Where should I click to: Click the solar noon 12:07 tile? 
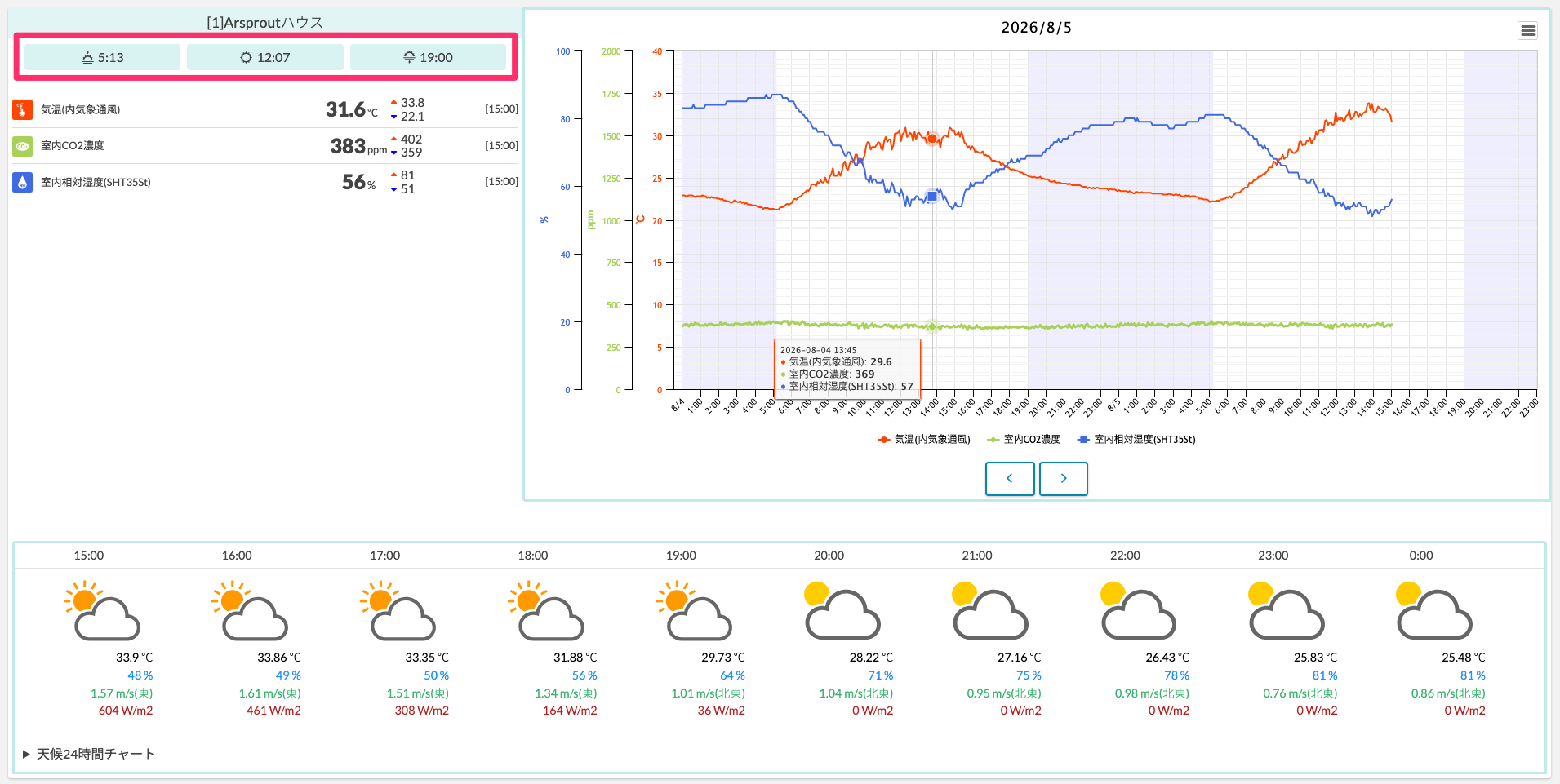[265, 57]
